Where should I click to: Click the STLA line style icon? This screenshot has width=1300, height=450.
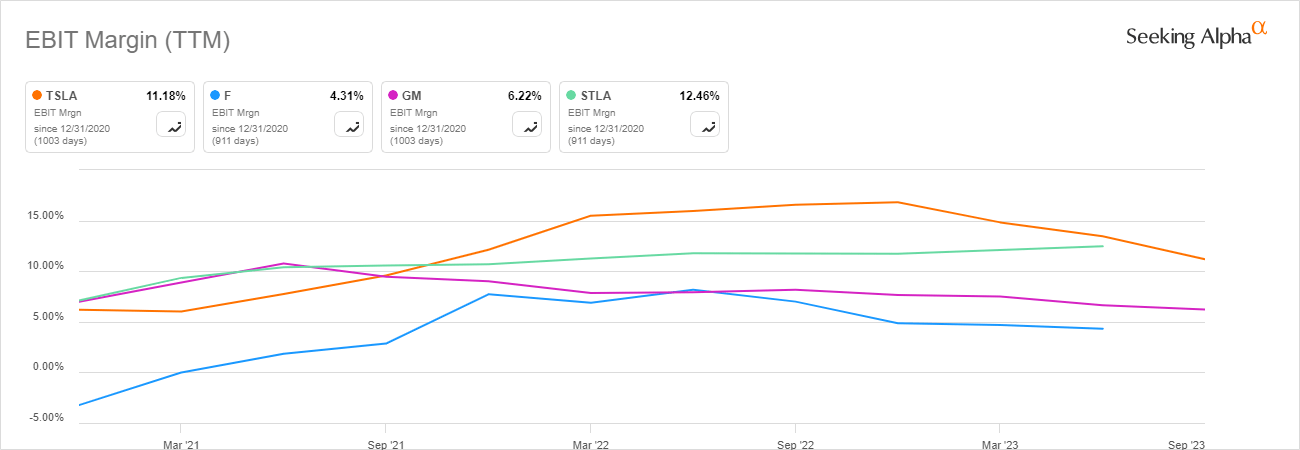[705, 125]
